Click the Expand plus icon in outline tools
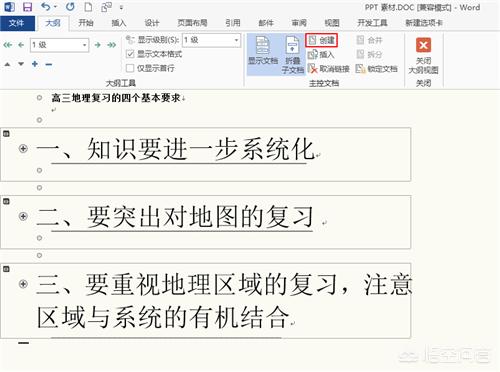 [x=35, y=64]
